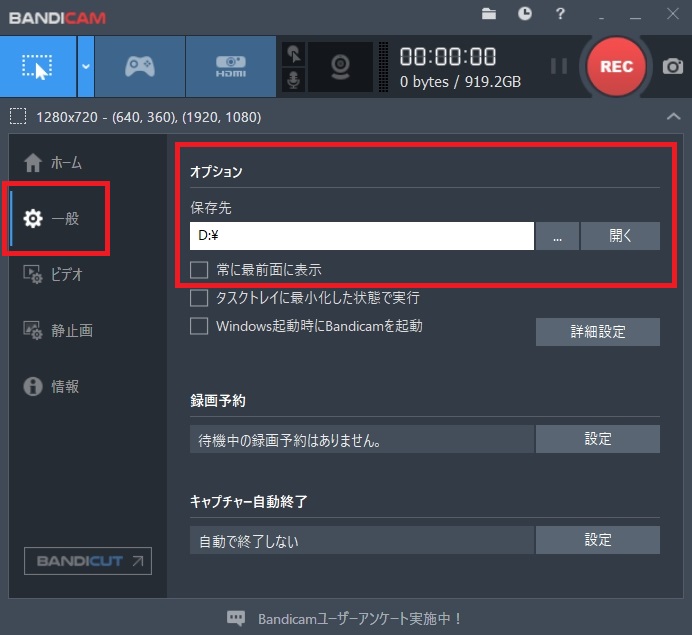Enable the 常に最前面に表示 checkbox
This screenshot has height=635, width=692.
(x=199, y=270)
